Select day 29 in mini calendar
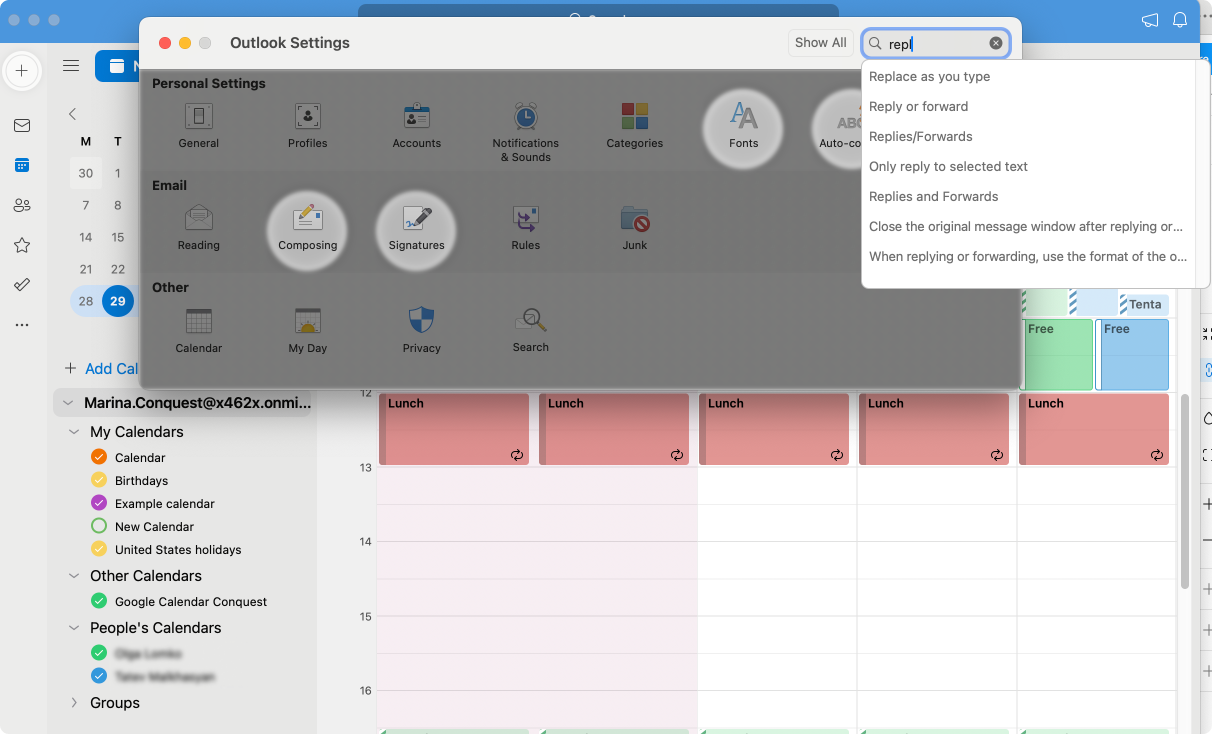Screen dimensions: 1212x734 tap(118, 301)
